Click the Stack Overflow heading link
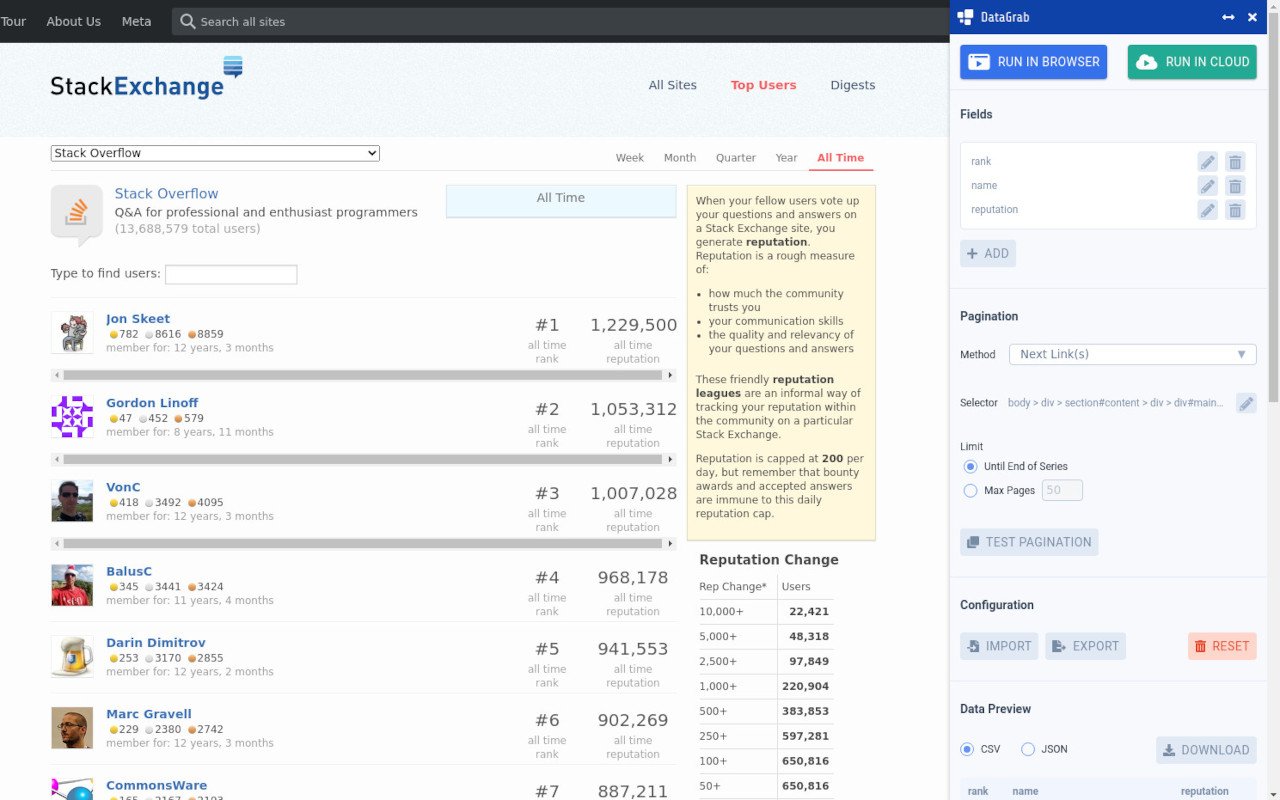This screenshot has height=800, width=1280. coord(166,194)
